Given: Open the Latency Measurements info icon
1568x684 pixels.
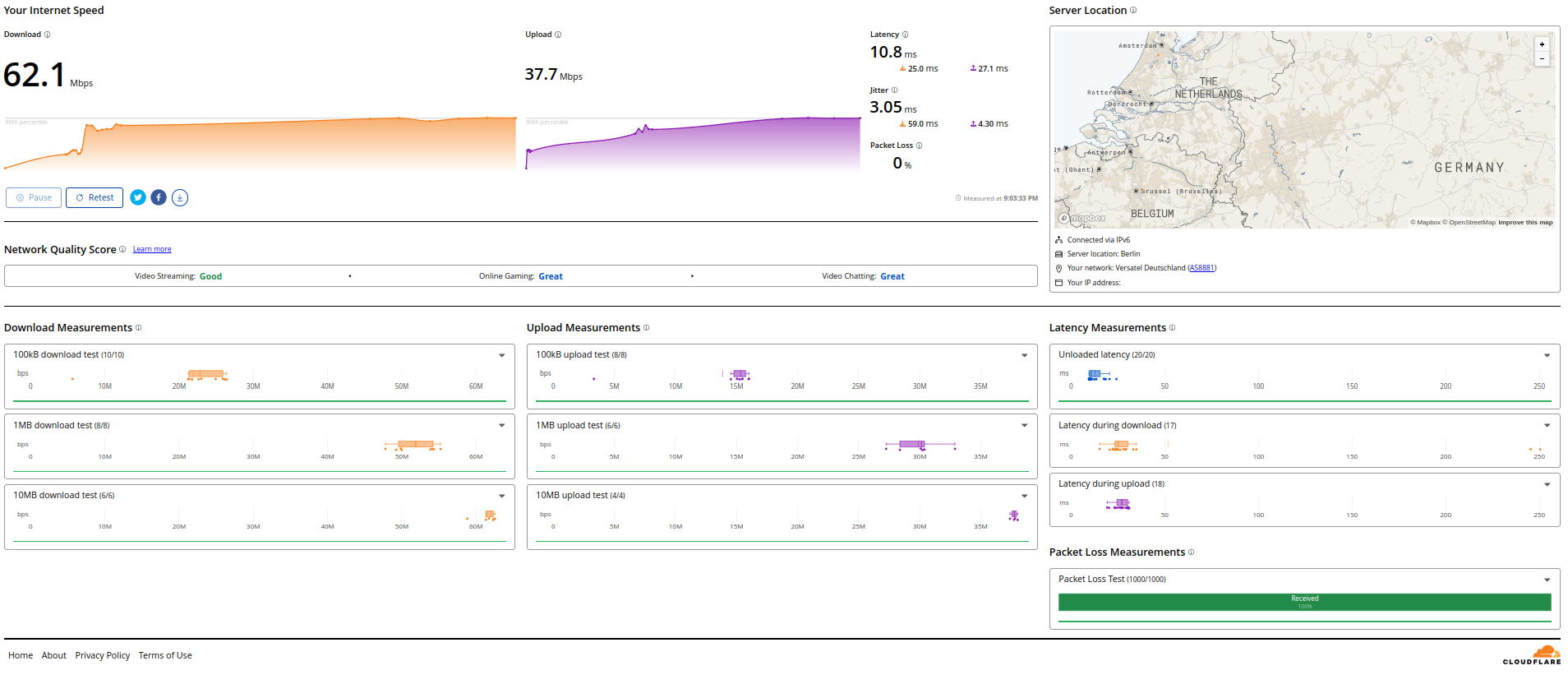Looking at the screenshot, I should coord(1172,327).
